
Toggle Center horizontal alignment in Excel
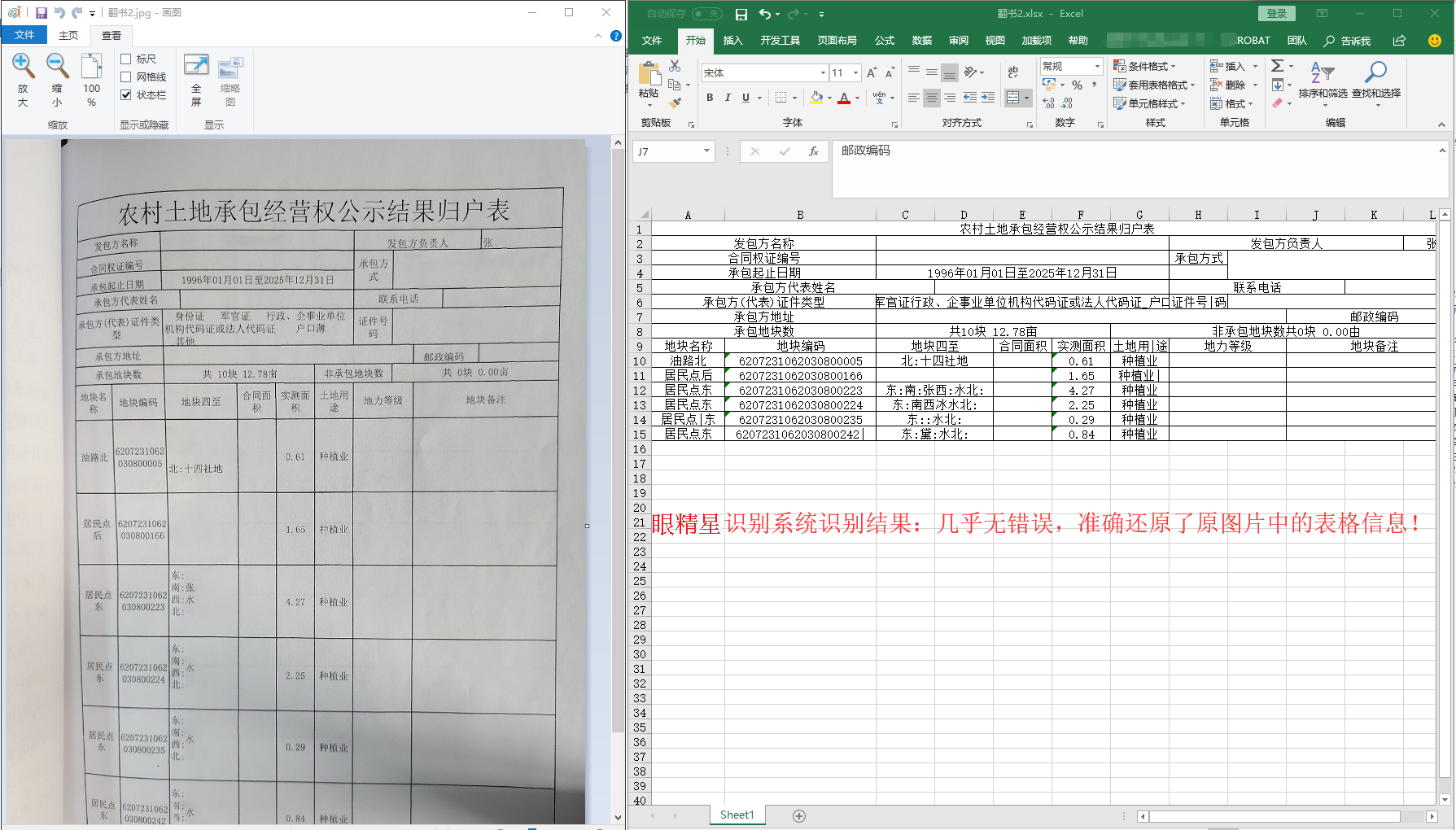(x=932, y=98)
